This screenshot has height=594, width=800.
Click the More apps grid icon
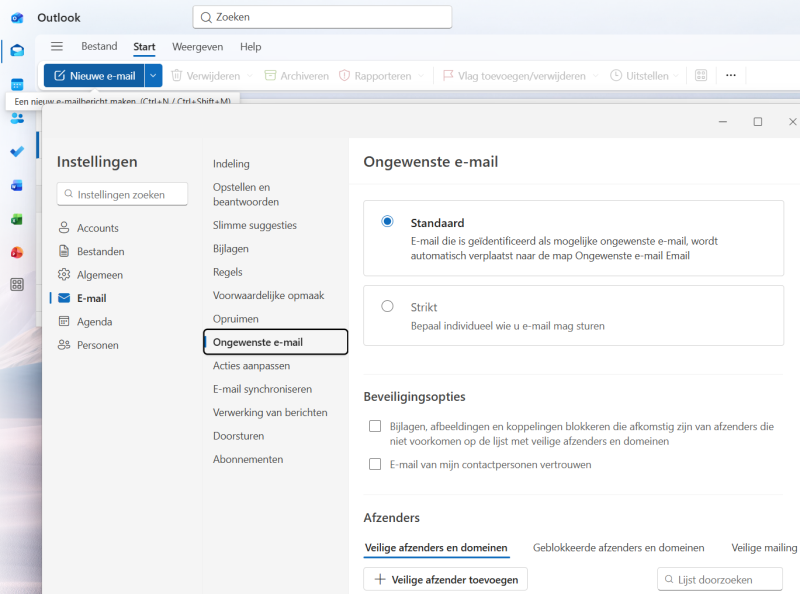click(x=17, y=285)
